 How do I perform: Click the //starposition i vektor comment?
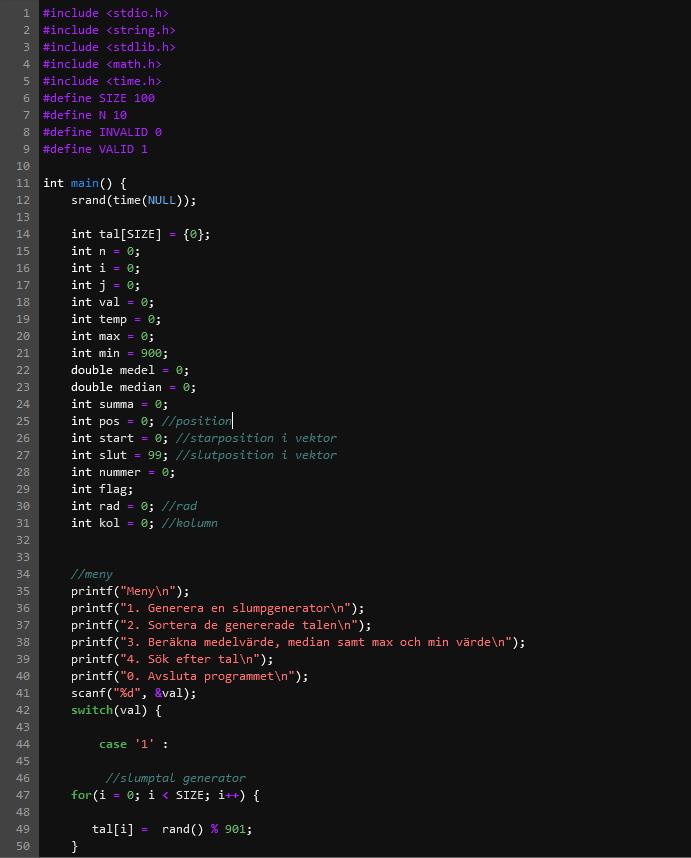coord(255,438)
